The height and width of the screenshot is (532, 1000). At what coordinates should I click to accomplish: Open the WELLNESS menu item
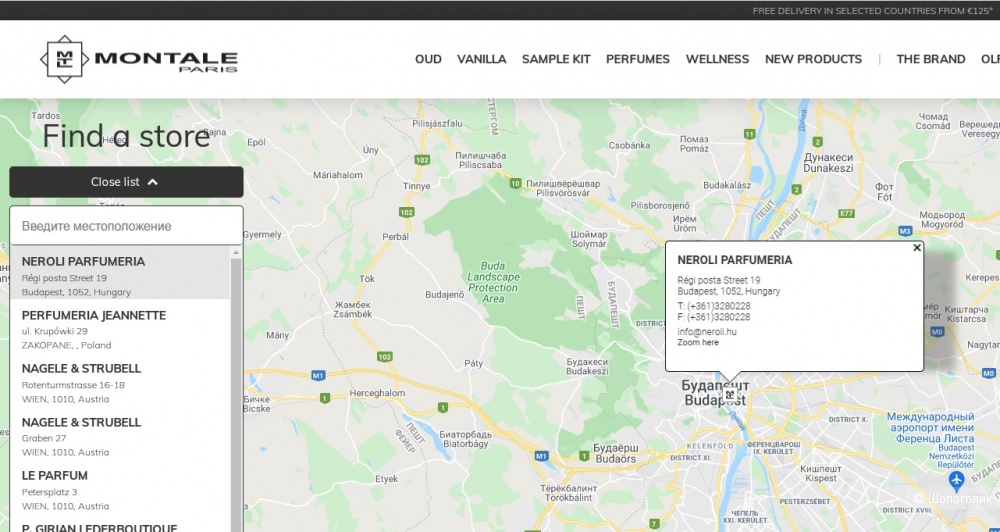(x=717, y=59)
